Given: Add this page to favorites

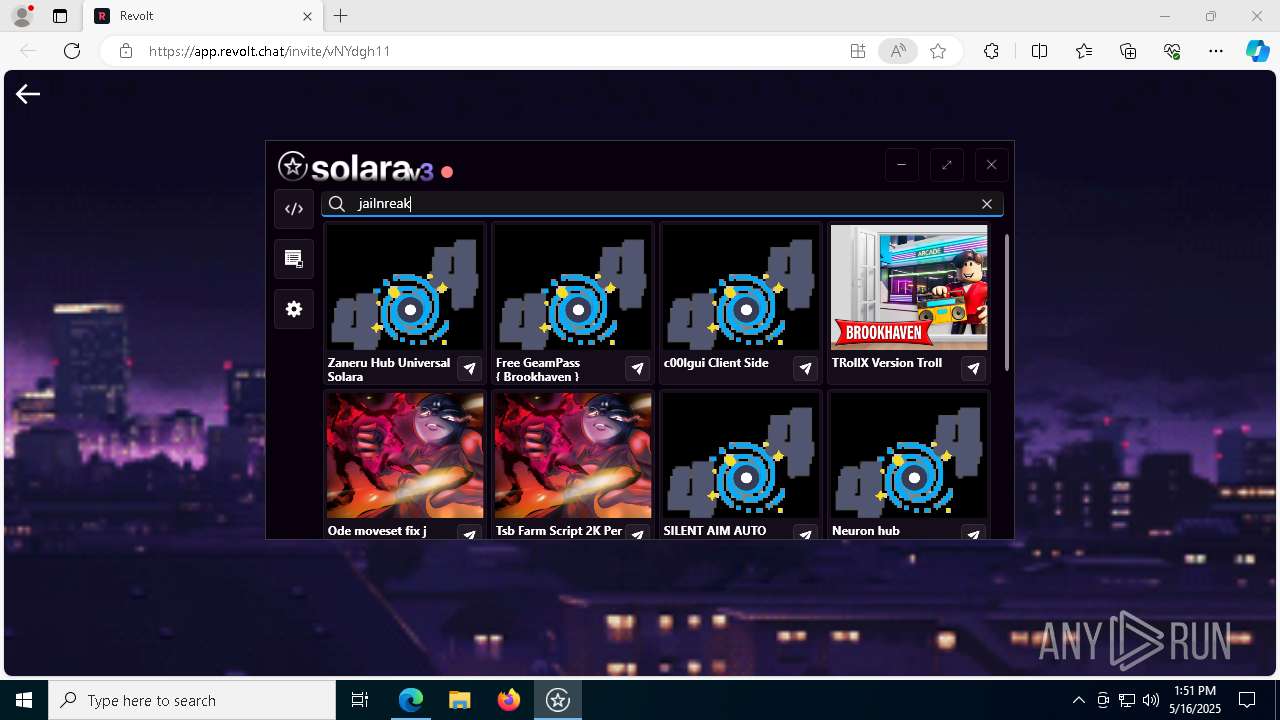Looking at the screenshot, I should (938, 51).
